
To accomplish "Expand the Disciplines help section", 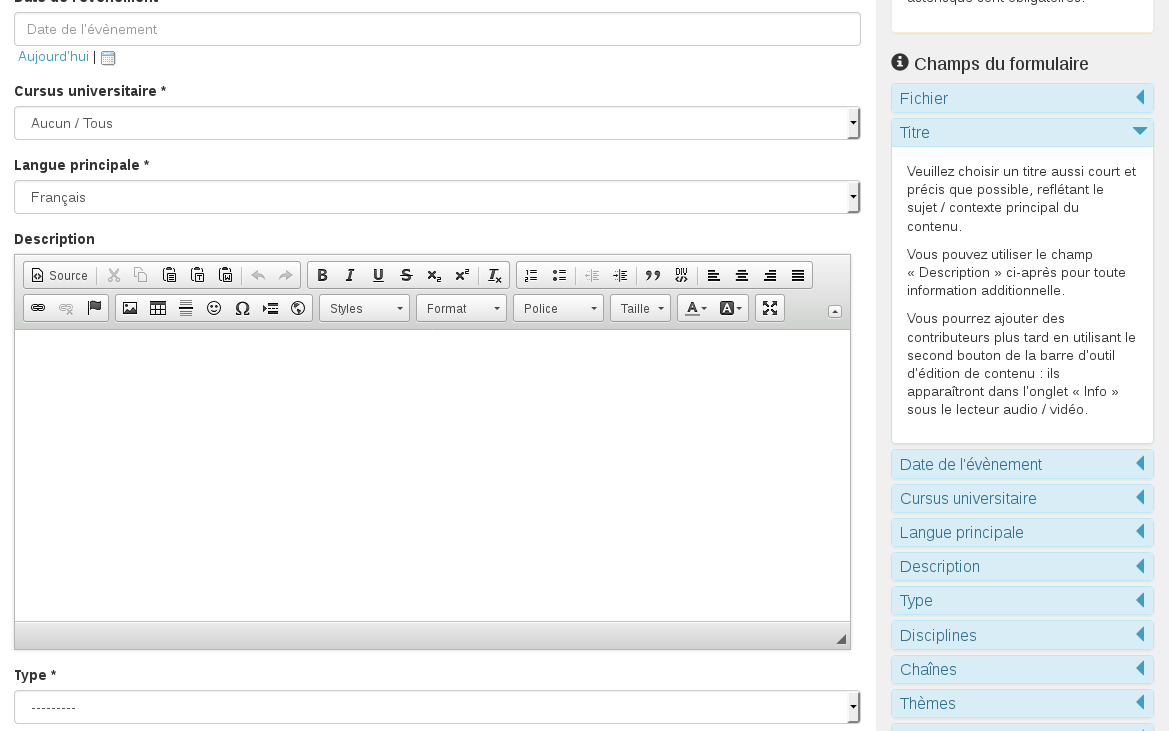I will coord(1022,635).
